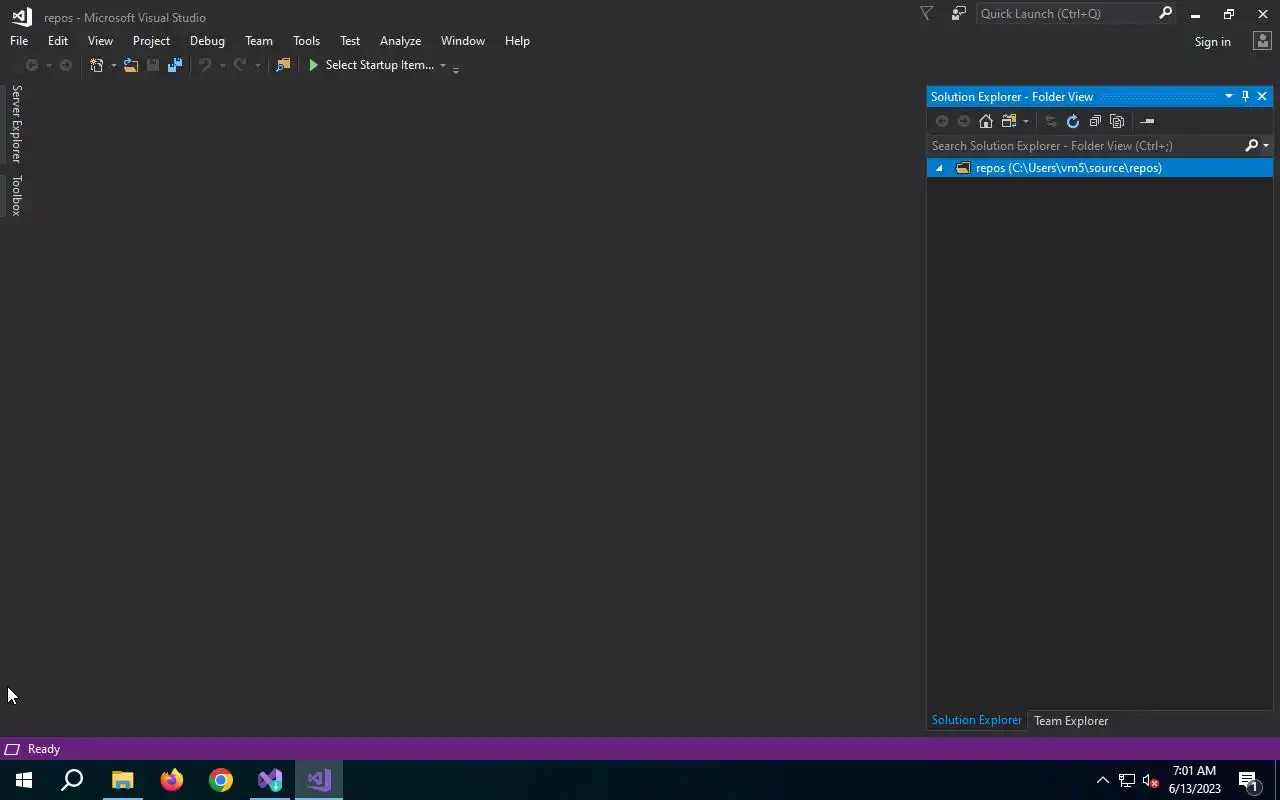Click the Quick Launch magnifier icon
The height and width of the screenshot is (800, 1280).
coord(1165,14)
